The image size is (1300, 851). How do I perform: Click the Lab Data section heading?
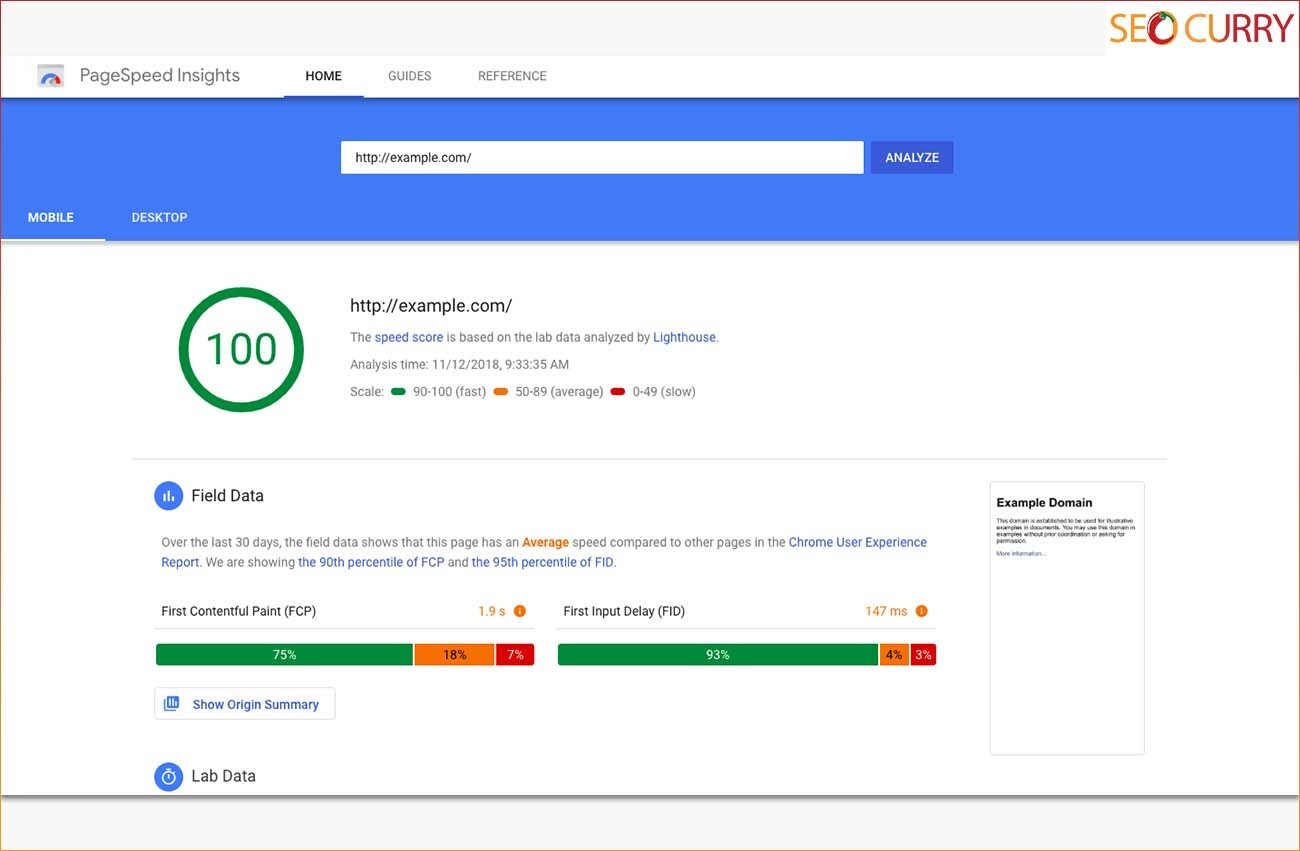click(x=224, y=776)
